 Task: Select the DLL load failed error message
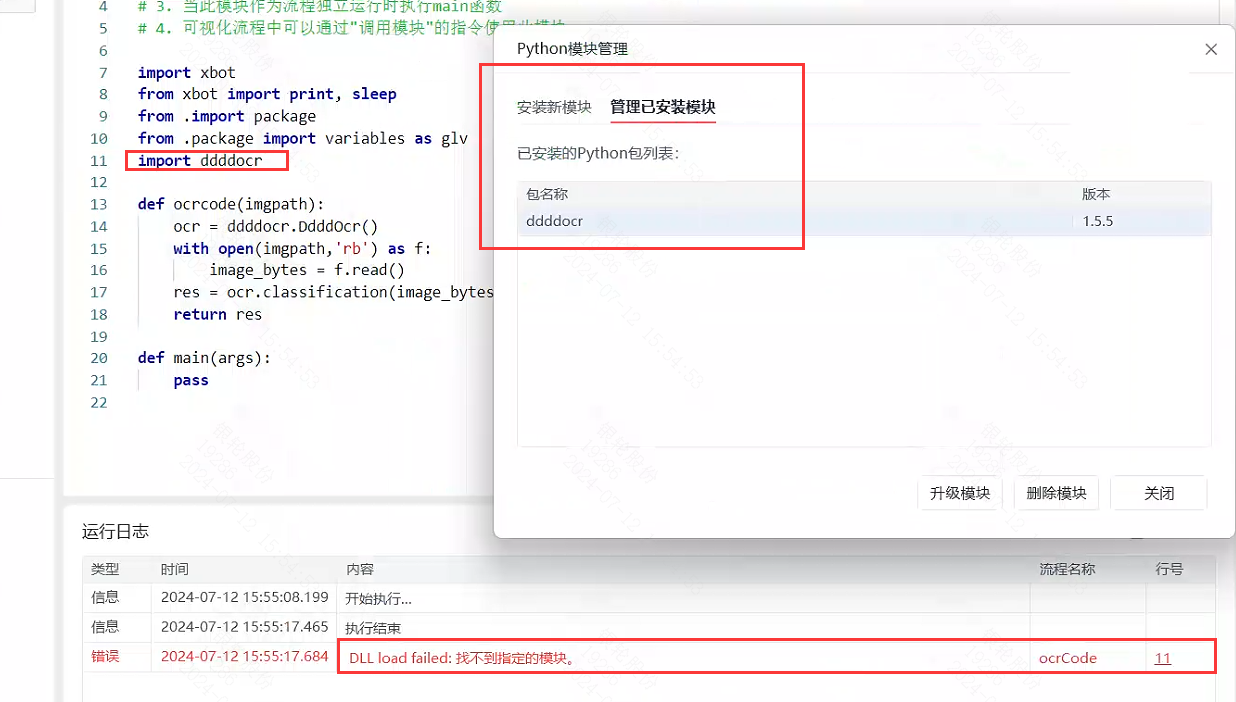click(460, 658)
